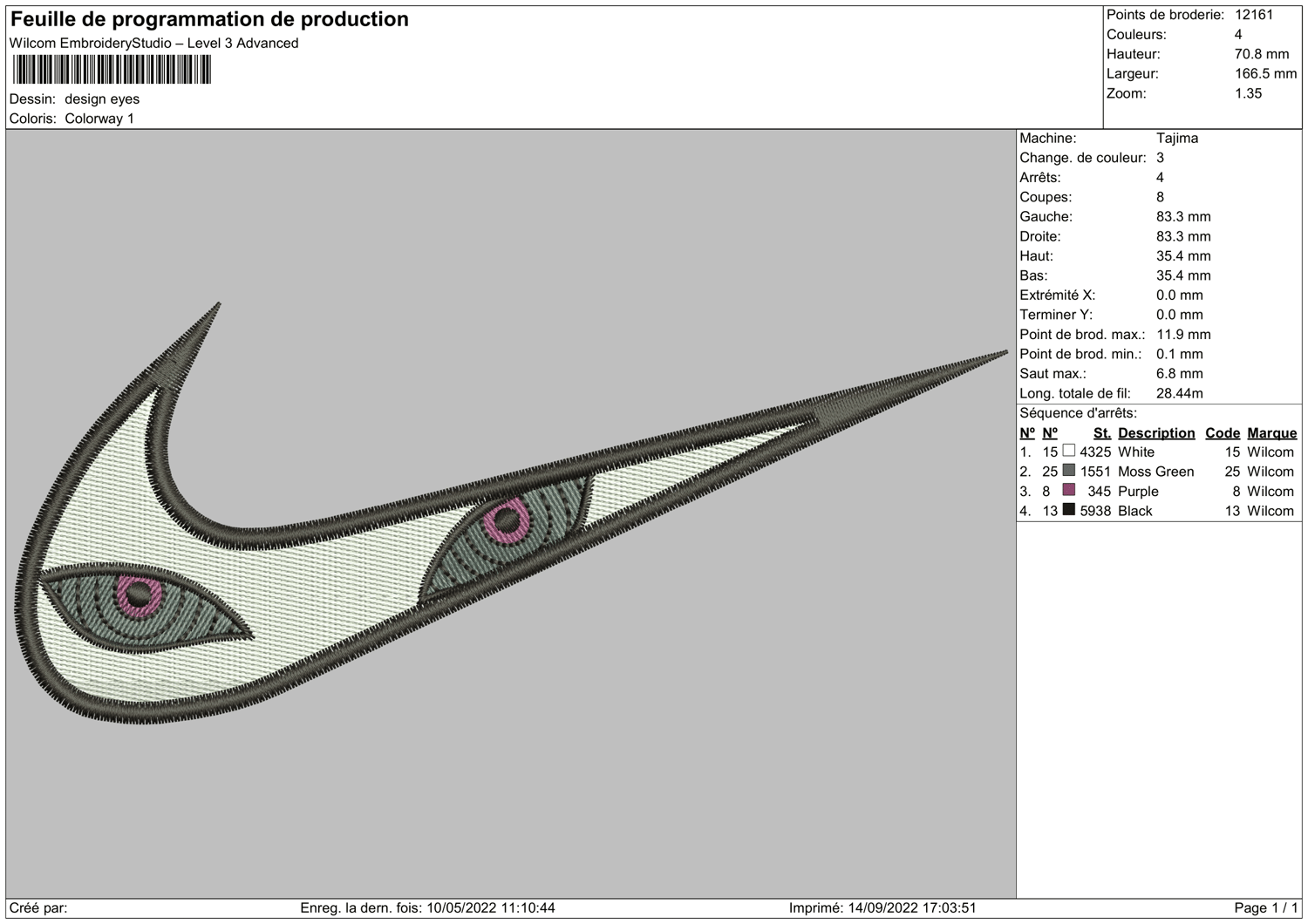The image size is (1308, 924).
Task: Click the 'Arrêts:' label
Action: click(1040, 178)
